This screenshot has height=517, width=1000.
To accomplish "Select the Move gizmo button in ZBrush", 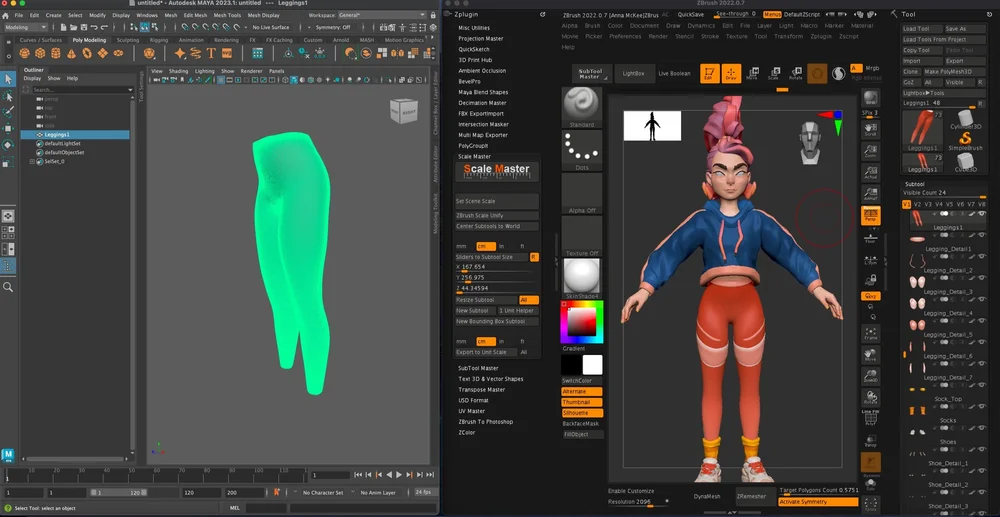I will 753,73.
